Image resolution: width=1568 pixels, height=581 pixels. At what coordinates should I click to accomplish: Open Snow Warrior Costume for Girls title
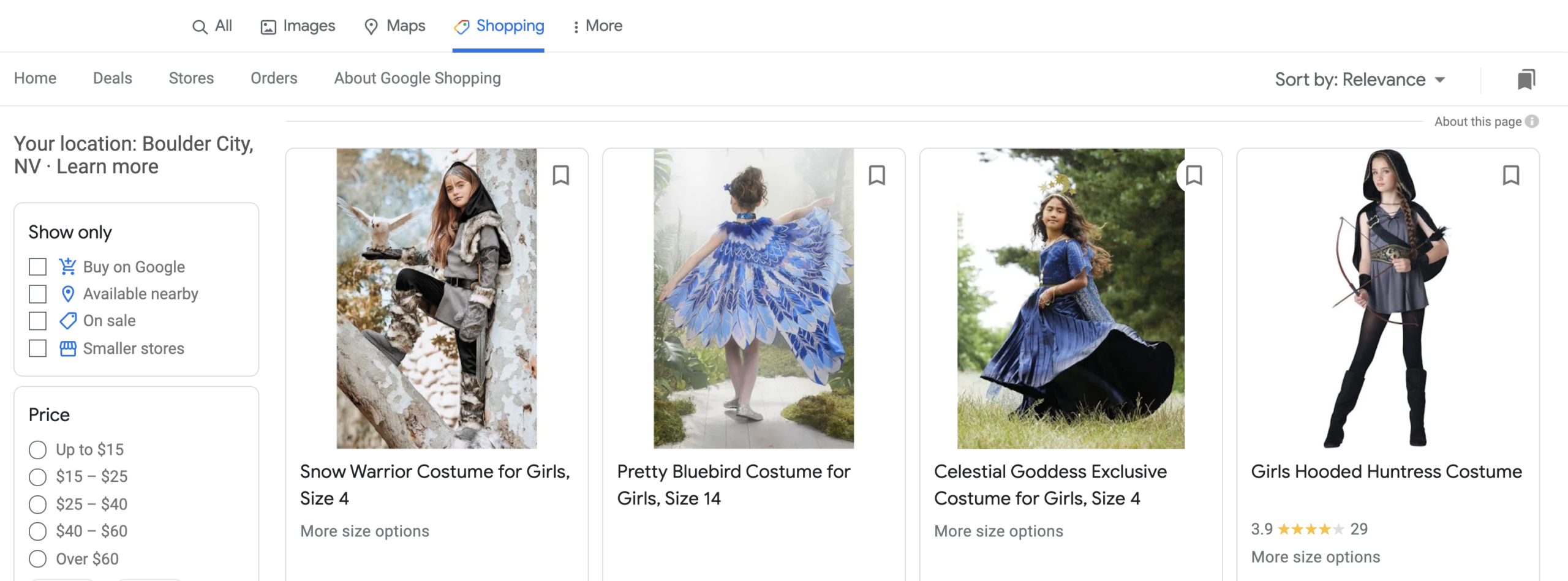(435, 485)
